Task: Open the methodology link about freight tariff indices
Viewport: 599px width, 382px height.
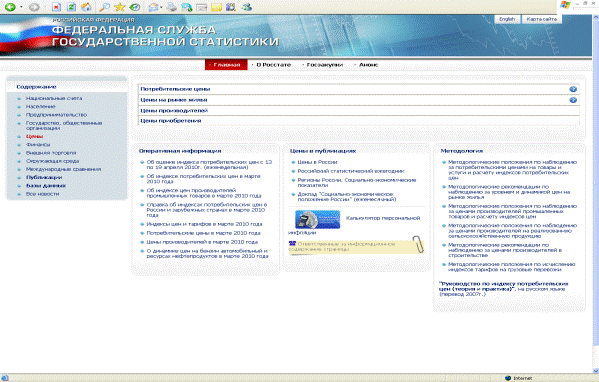Action: tap(512, 267)
